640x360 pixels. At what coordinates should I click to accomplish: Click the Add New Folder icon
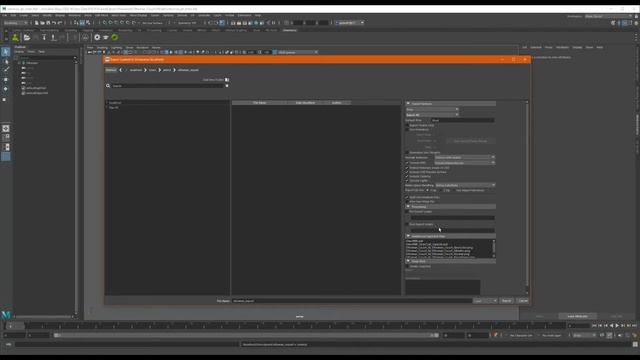tap(227, 80)
